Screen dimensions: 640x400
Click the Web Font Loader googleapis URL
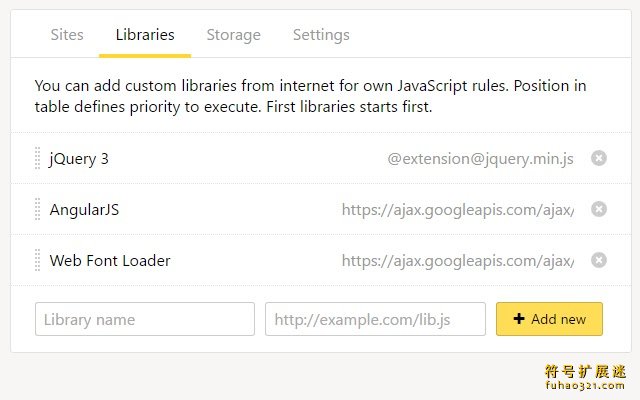[x=458, y=260]
